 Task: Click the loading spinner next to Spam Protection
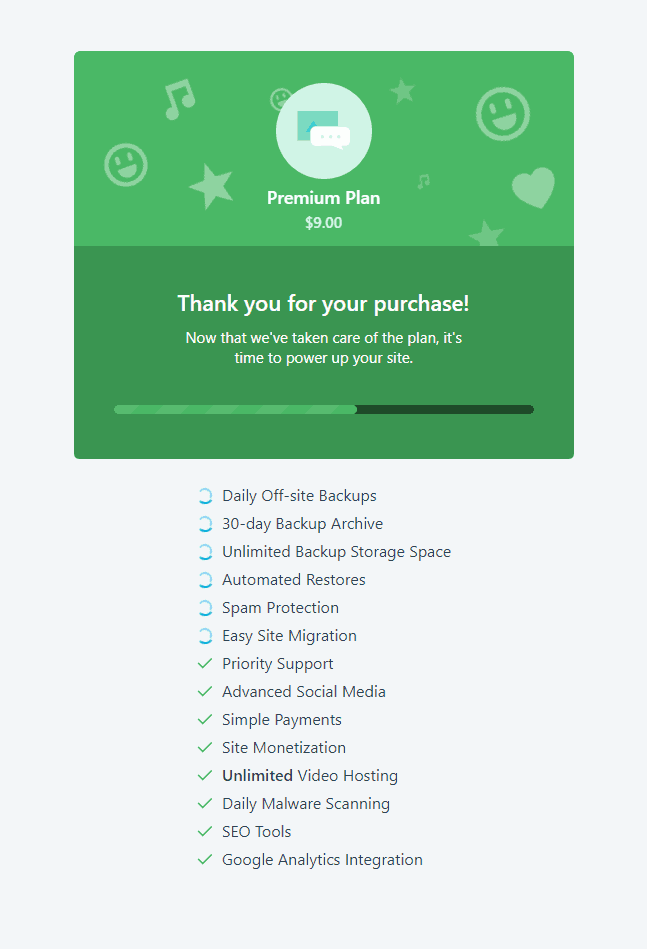point(205,607)
